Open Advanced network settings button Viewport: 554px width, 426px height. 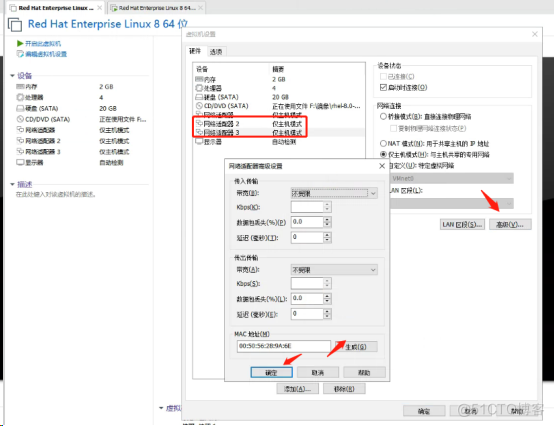point(510,224)
